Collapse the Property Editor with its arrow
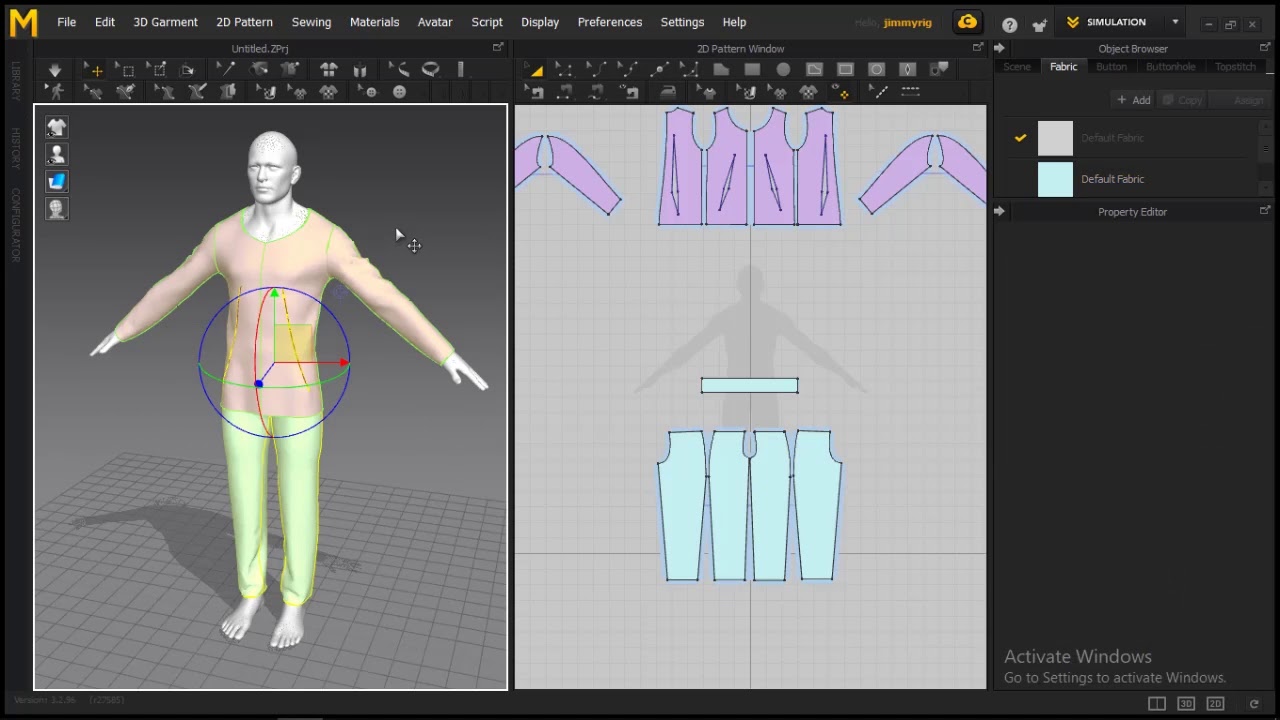The width and height of the screenshot is (1280, 720). (999, 211)
